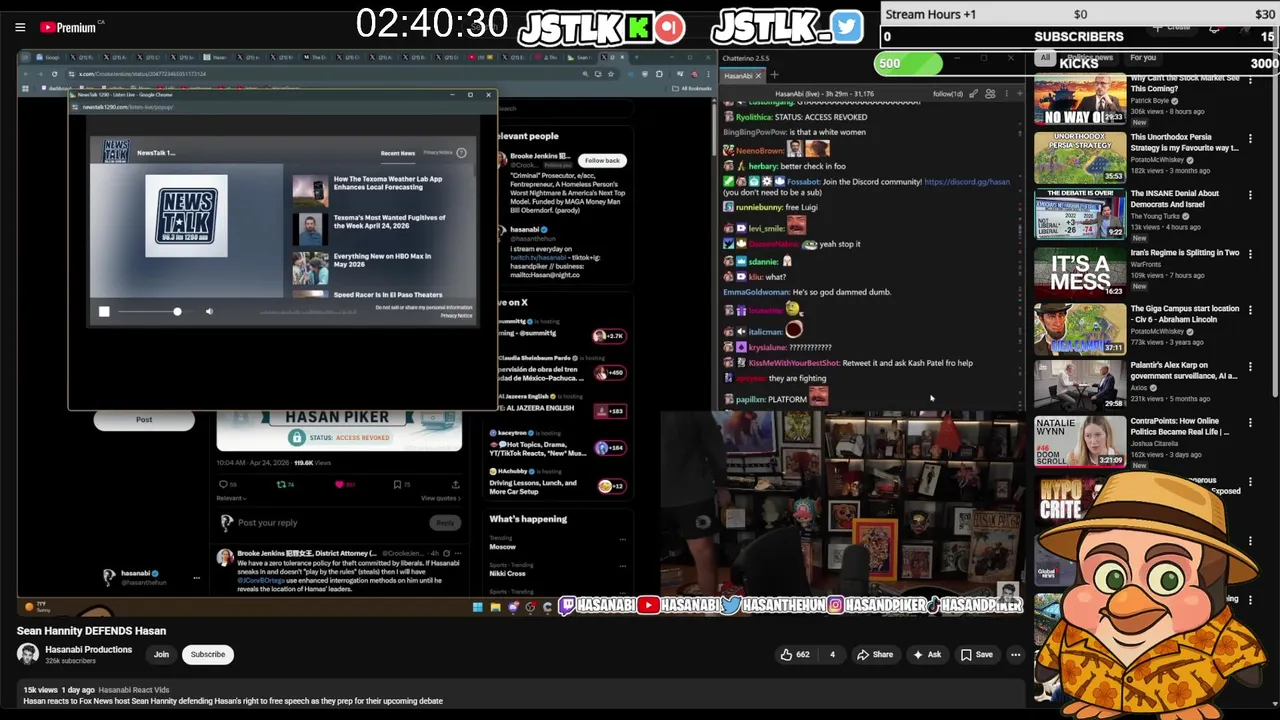
Task: Click the reply comment icon on tweet
Action: [x=224, y=484]
